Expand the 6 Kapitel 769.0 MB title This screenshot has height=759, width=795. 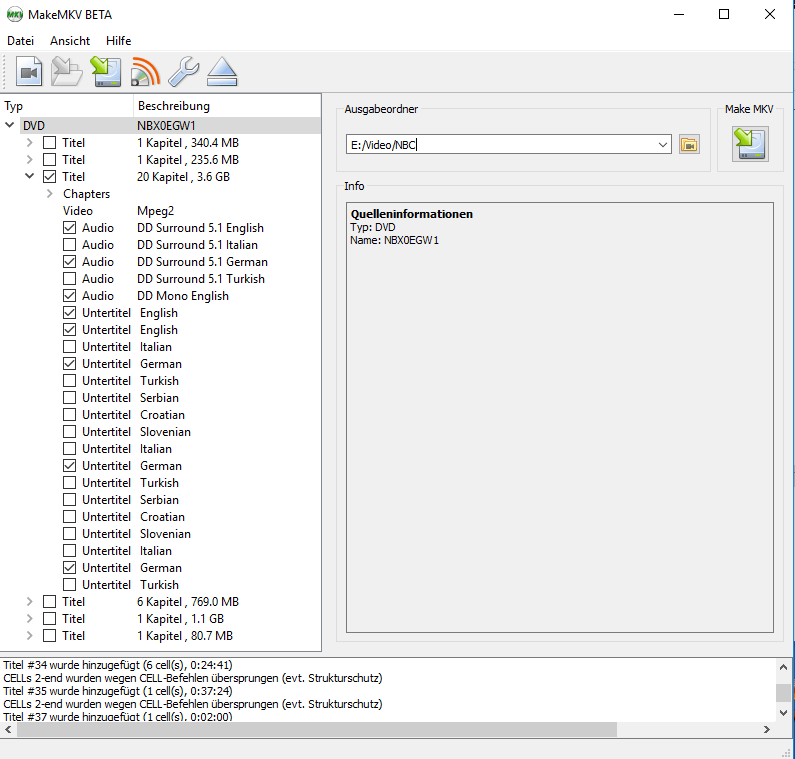(29, 602)
